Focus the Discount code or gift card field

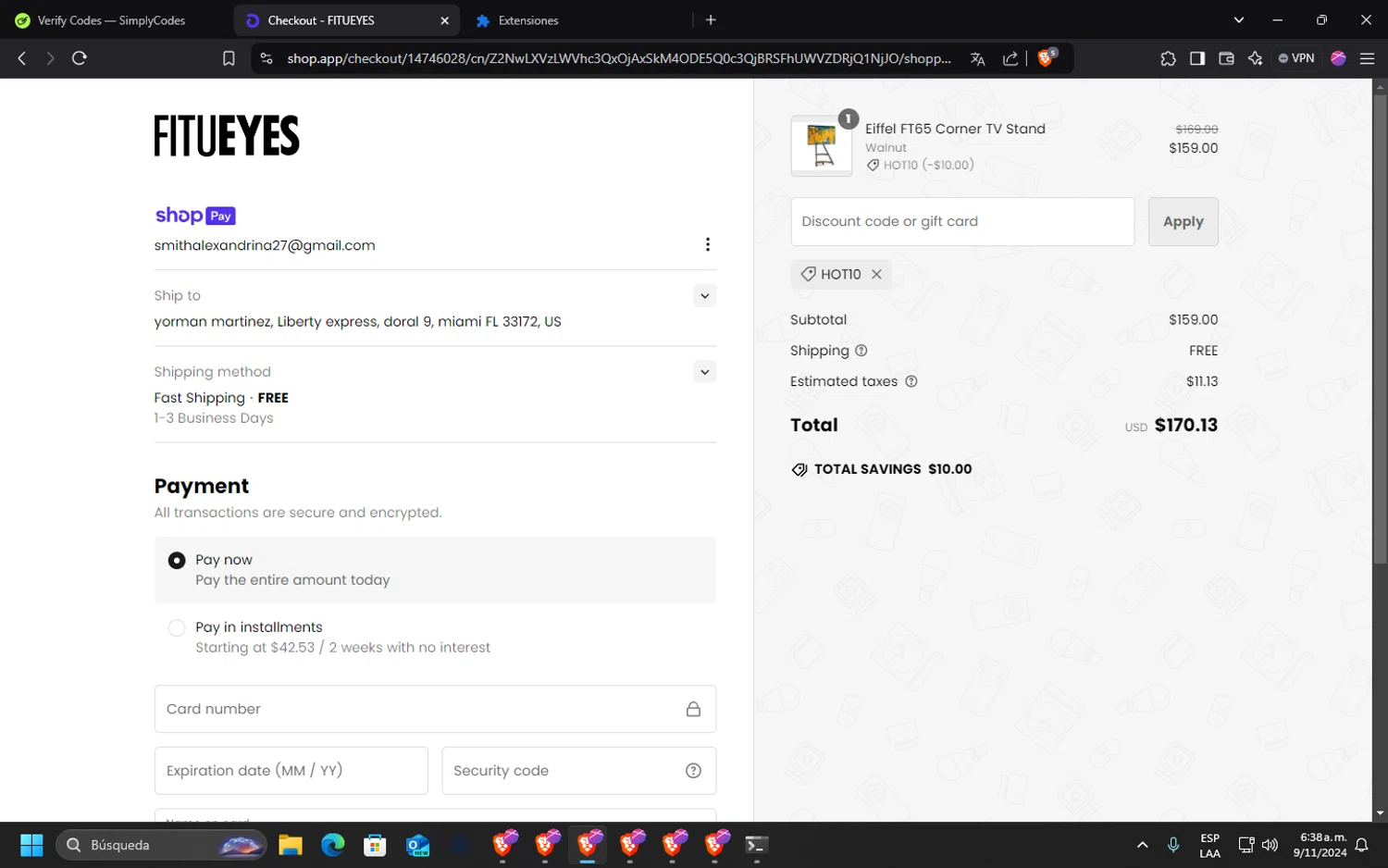[x=962, y=222]
